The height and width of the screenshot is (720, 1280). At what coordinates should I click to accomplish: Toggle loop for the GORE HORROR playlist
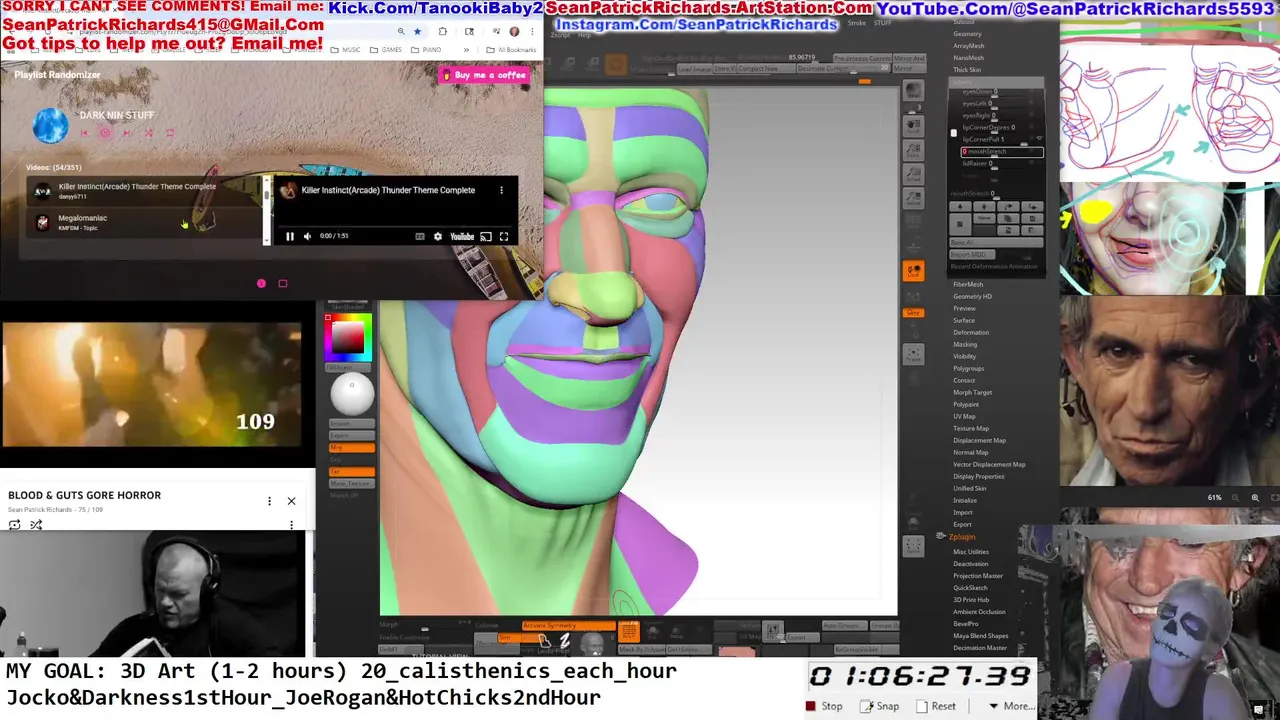[x=15, y=525]
